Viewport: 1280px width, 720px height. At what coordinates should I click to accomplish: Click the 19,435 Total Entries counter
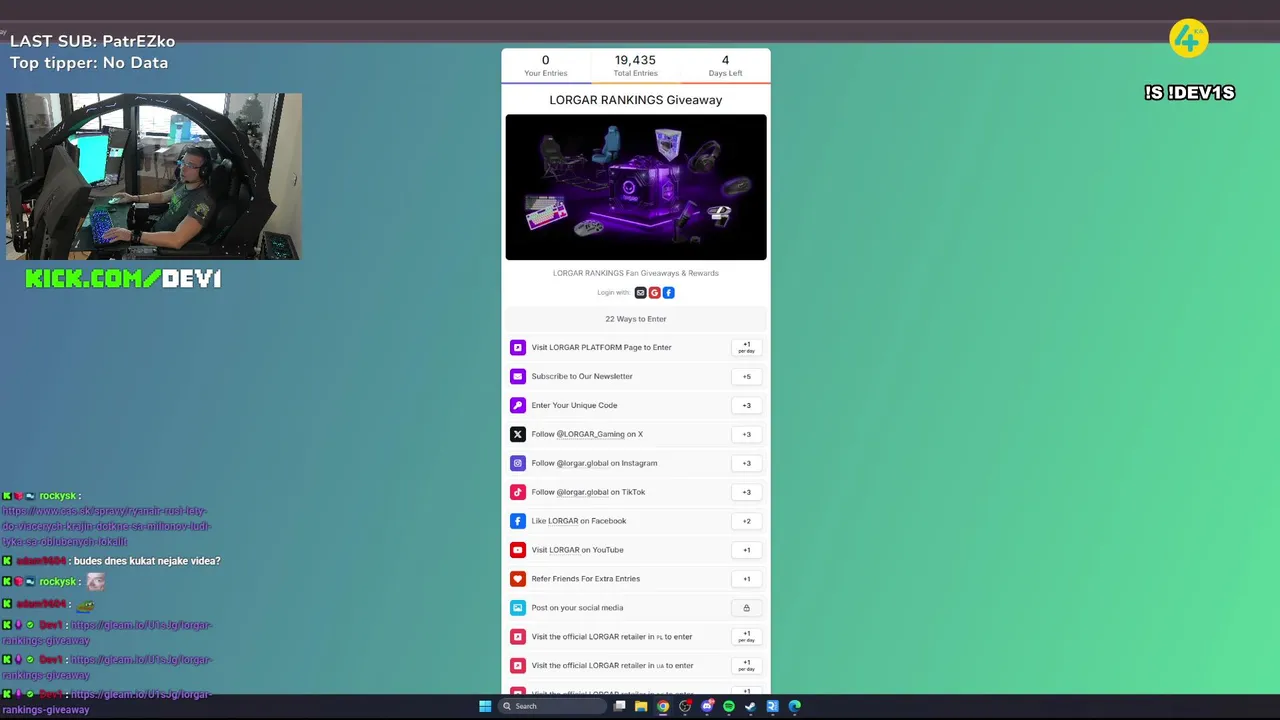click(635, 66)
